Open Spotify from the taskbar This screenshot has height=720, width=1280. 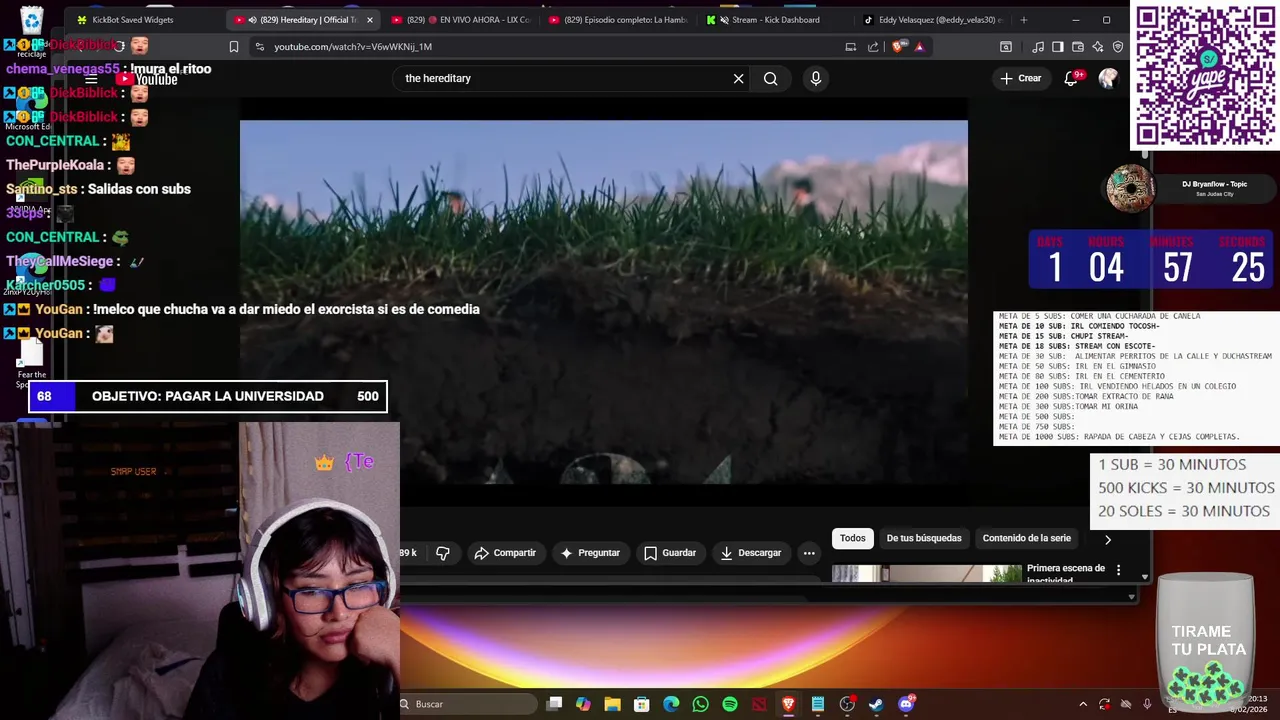pyautogui.click(x=729, y=704)
